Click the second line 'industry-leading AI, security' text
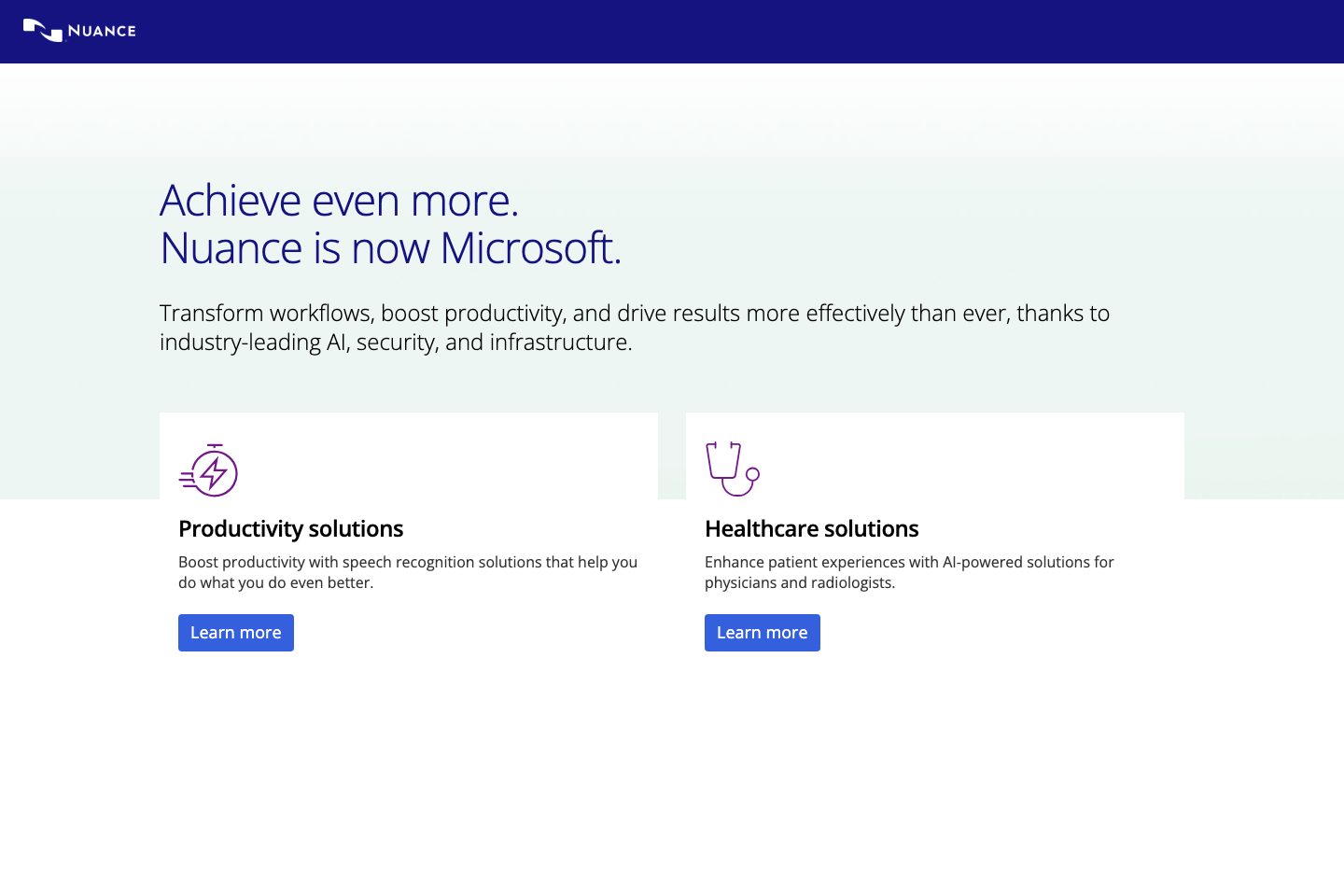 point(396,343)
